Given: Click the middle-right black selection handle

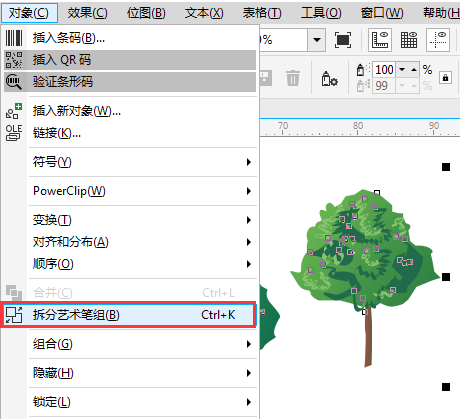Looking at the screenshot, I should pos(446,277).
